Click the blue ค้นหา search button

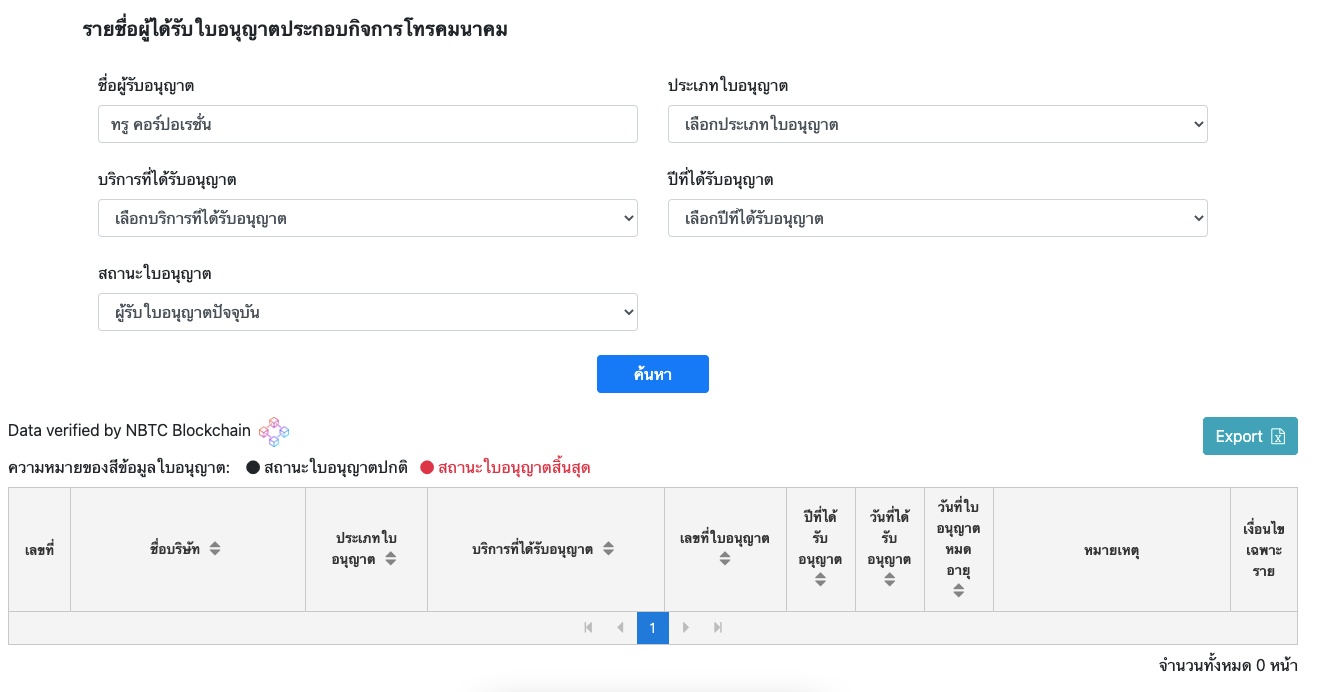coord(652,373)
